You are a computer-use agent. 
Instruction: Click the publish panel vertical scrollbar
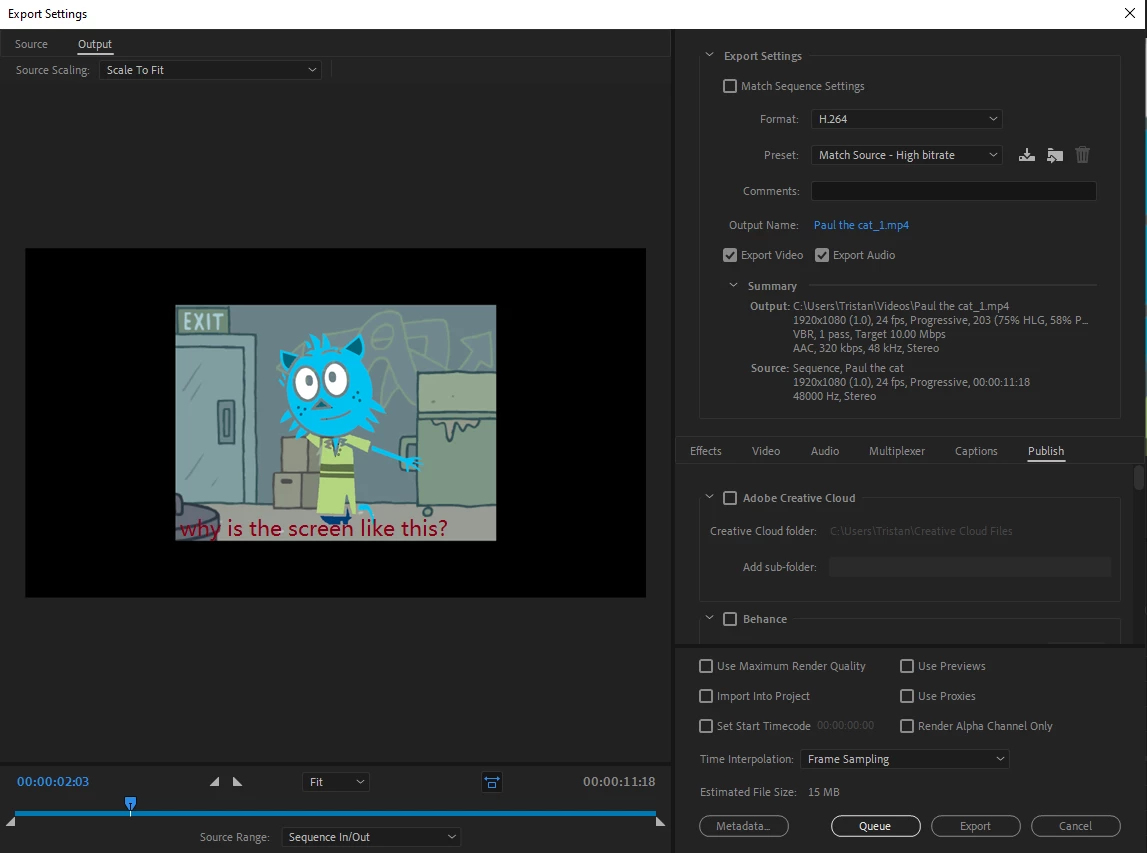(x=1138, y=478)
